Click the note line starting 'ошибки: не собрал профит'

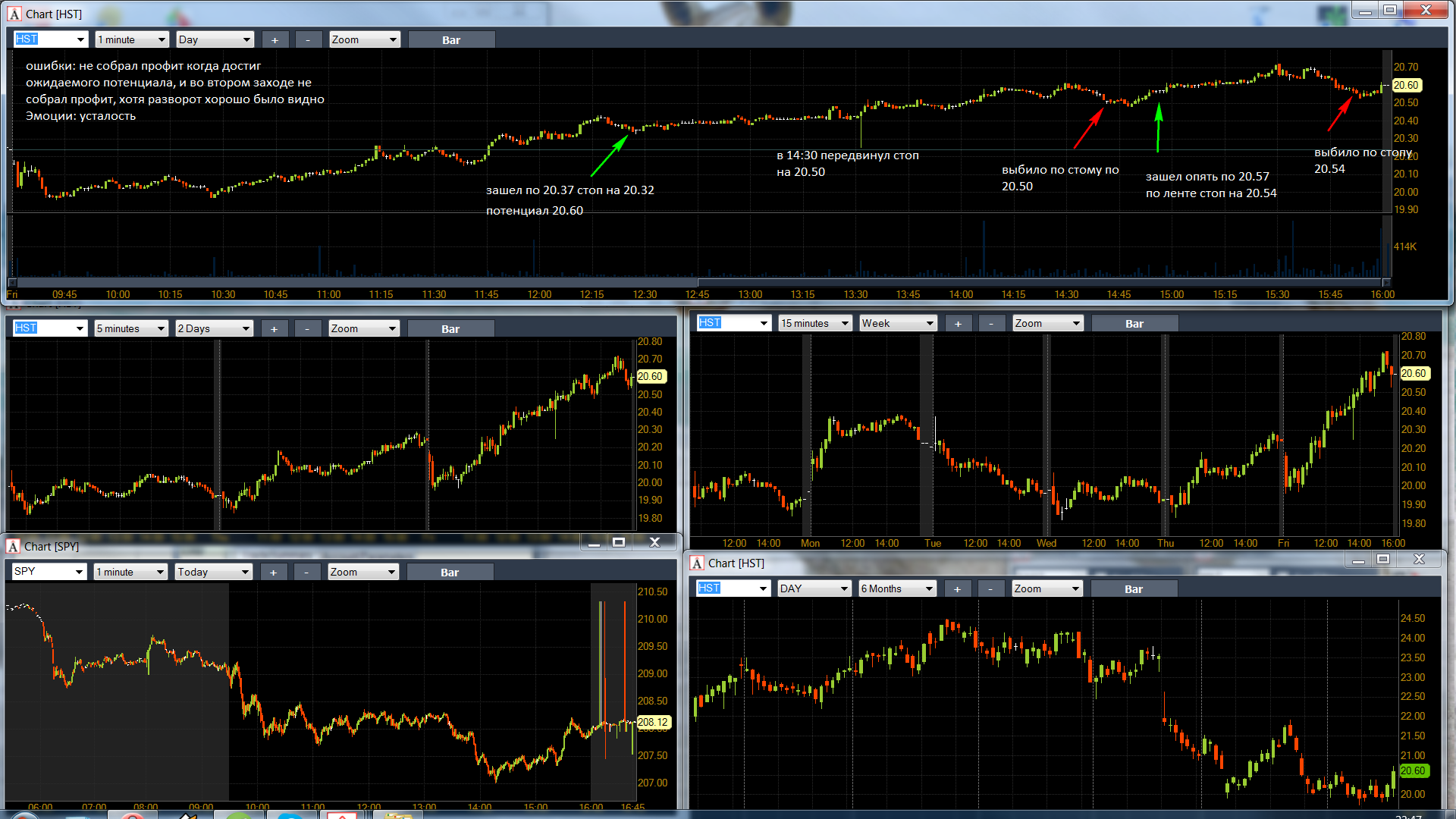coord(143,66)
